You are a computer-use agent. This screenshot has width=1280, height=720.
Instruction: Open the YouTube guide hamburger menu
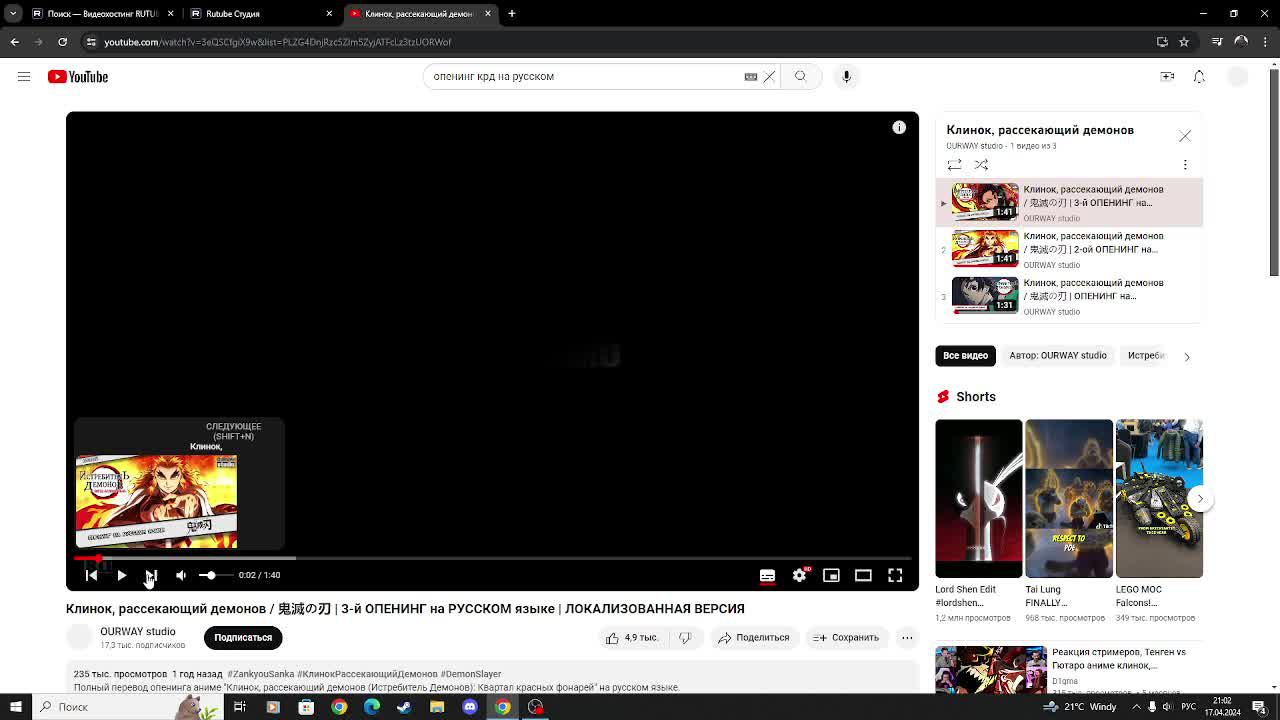tap(24, 77)
